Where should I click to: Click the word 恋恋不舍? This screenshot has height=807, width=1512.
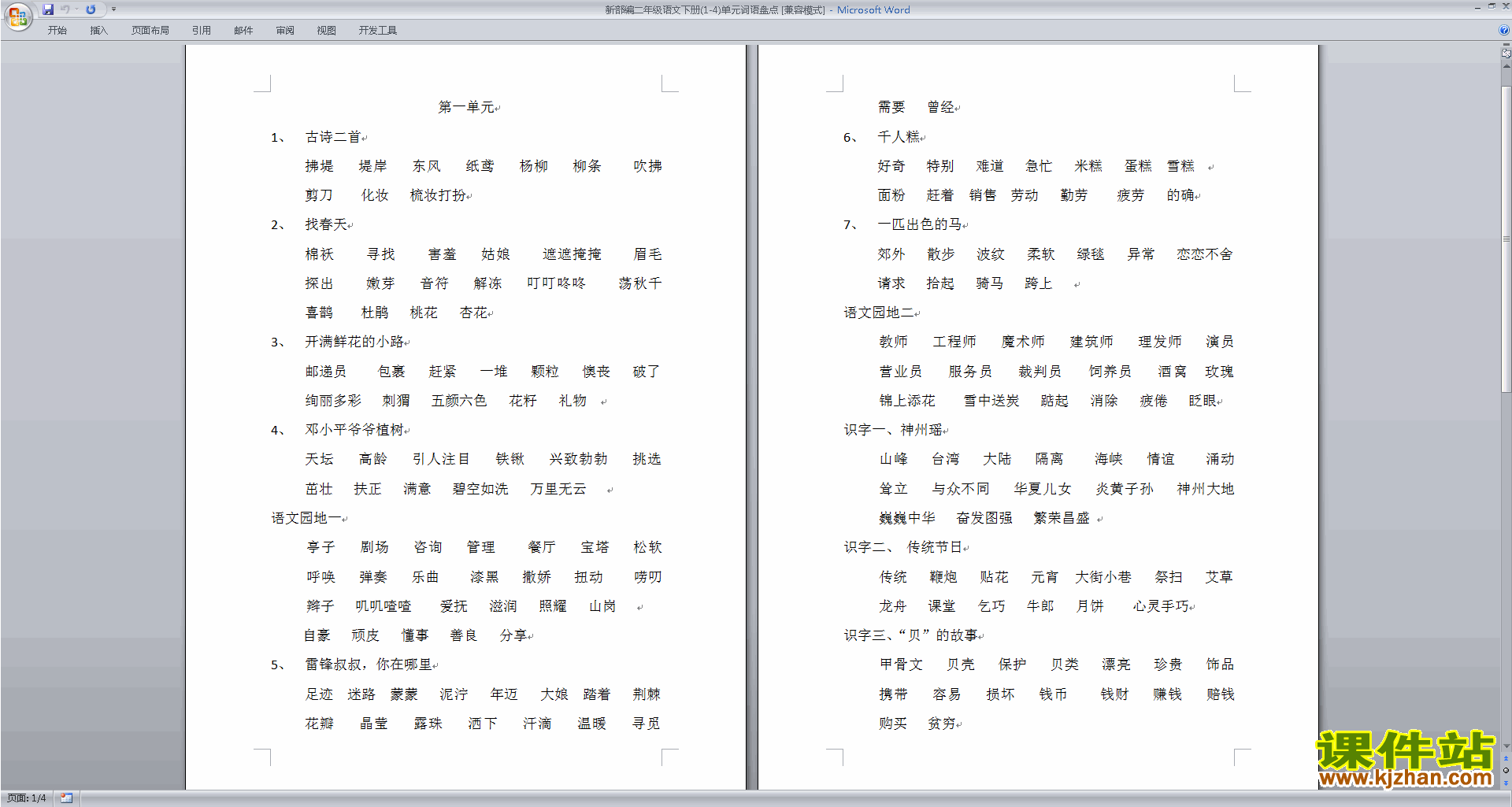click(1205, 254)
